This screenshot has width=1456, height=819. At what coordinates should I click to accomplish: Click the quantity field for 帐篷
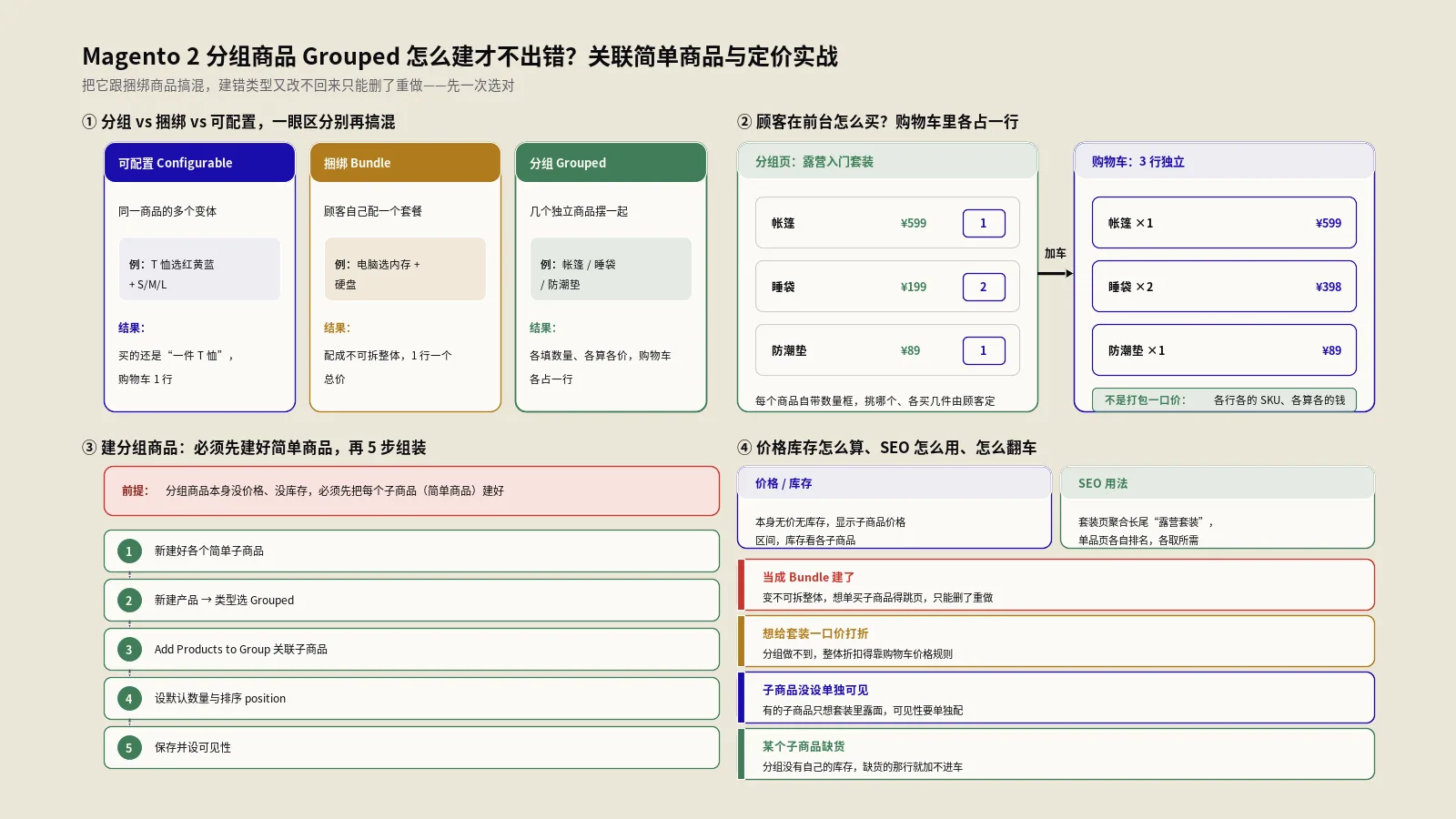984,223
